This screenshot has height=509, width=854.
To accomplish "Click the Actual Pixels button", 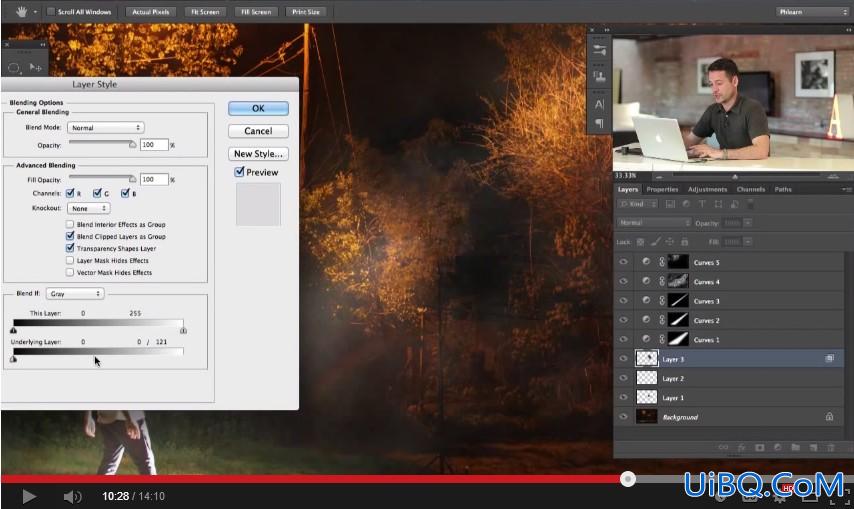I will (x=150, y=11).
